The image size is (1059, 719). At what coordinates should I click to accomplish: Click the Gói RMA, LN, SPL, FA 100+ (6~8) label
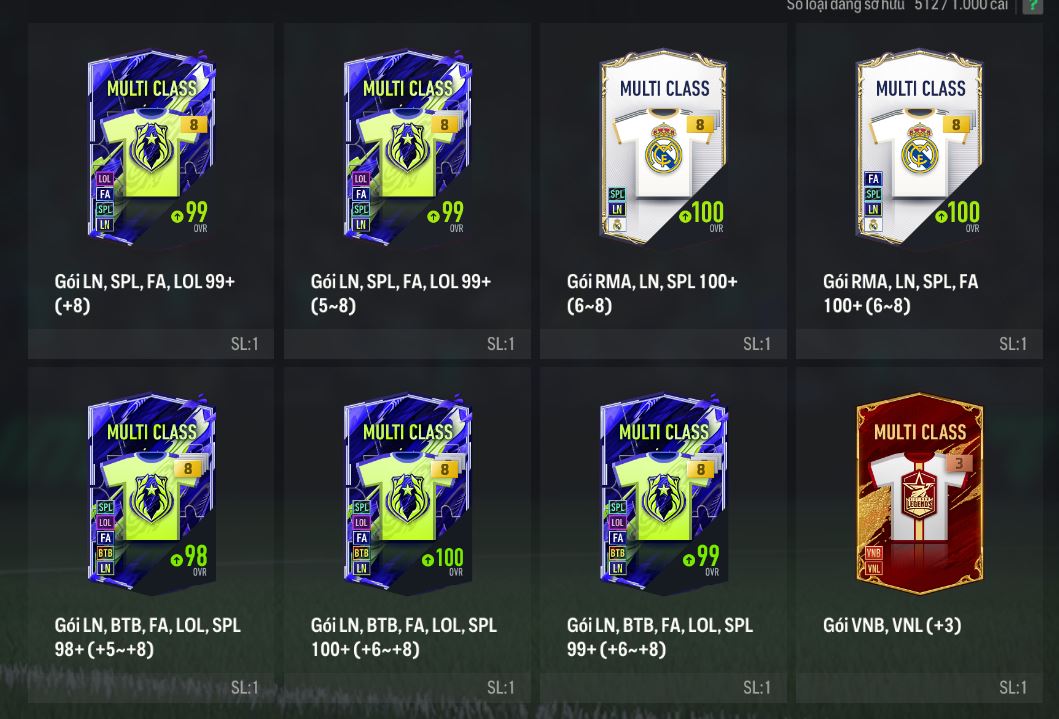[x=900, y=294]
